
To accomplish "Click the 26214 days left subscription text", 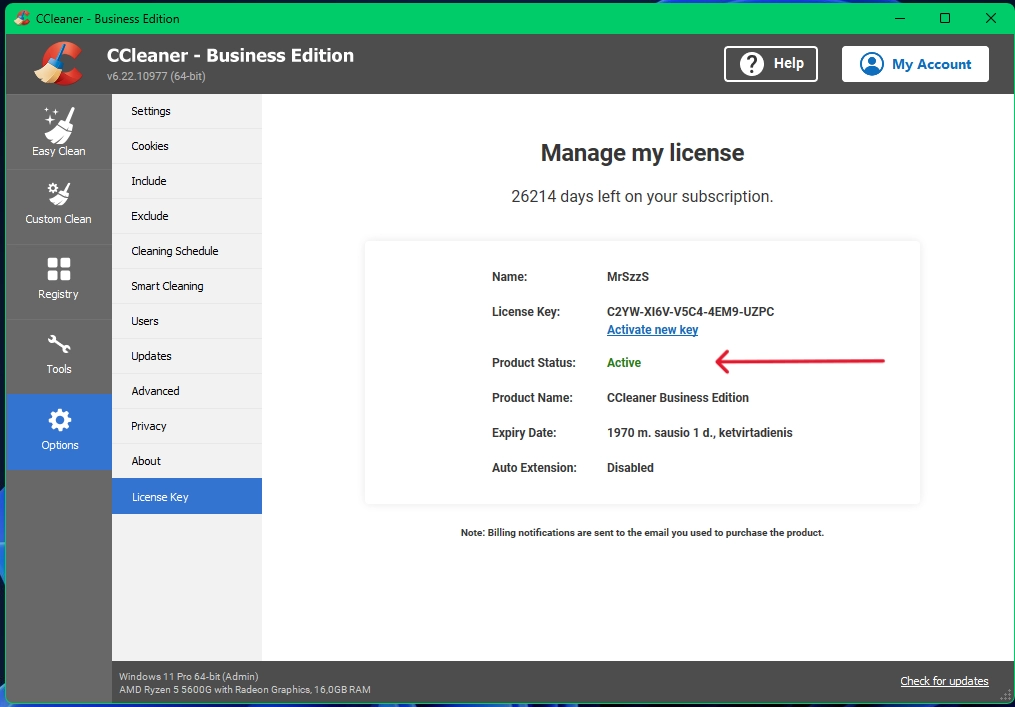I will click(641, 196).
